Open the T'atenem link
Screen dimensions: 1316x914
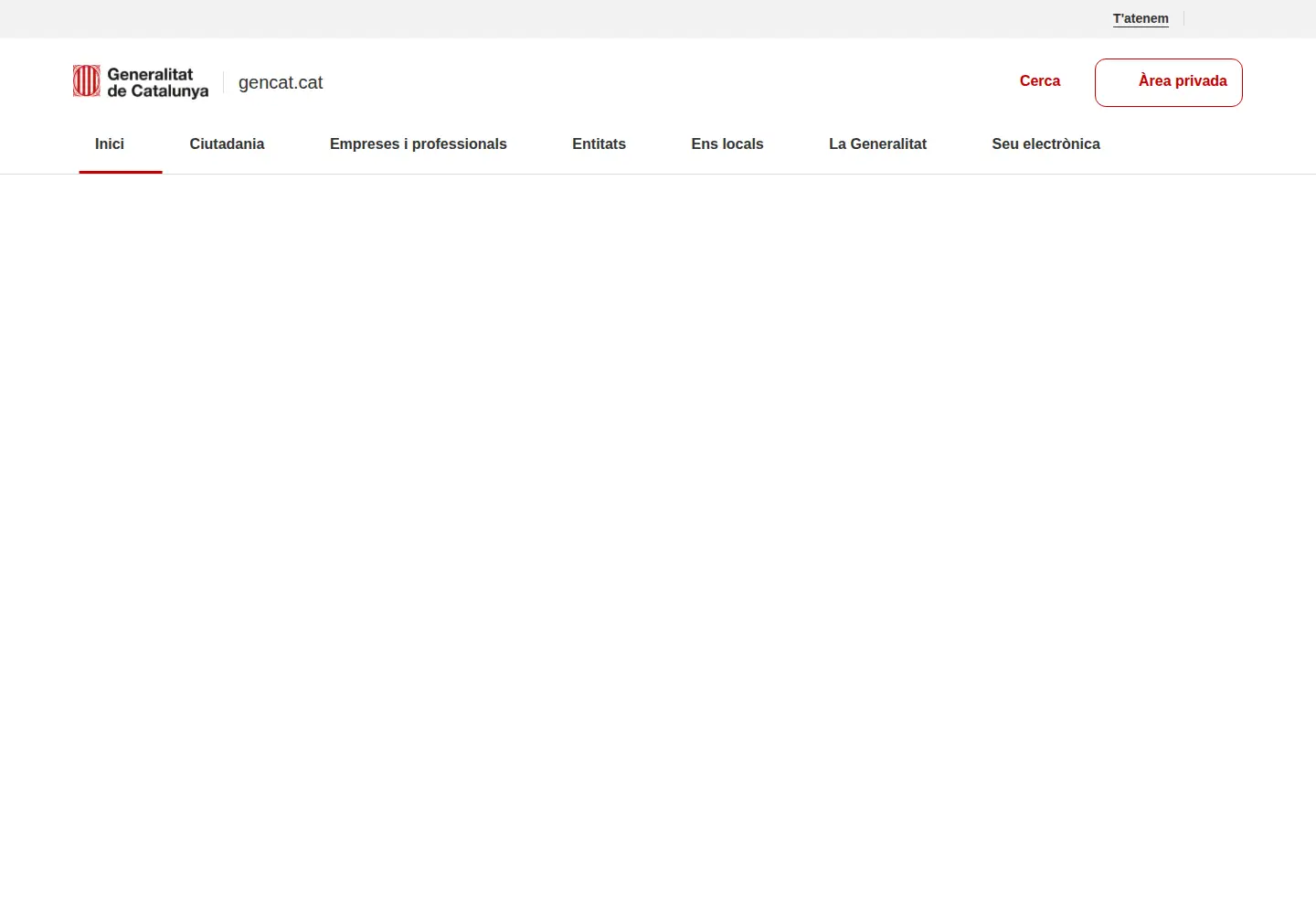point(1141,18)
